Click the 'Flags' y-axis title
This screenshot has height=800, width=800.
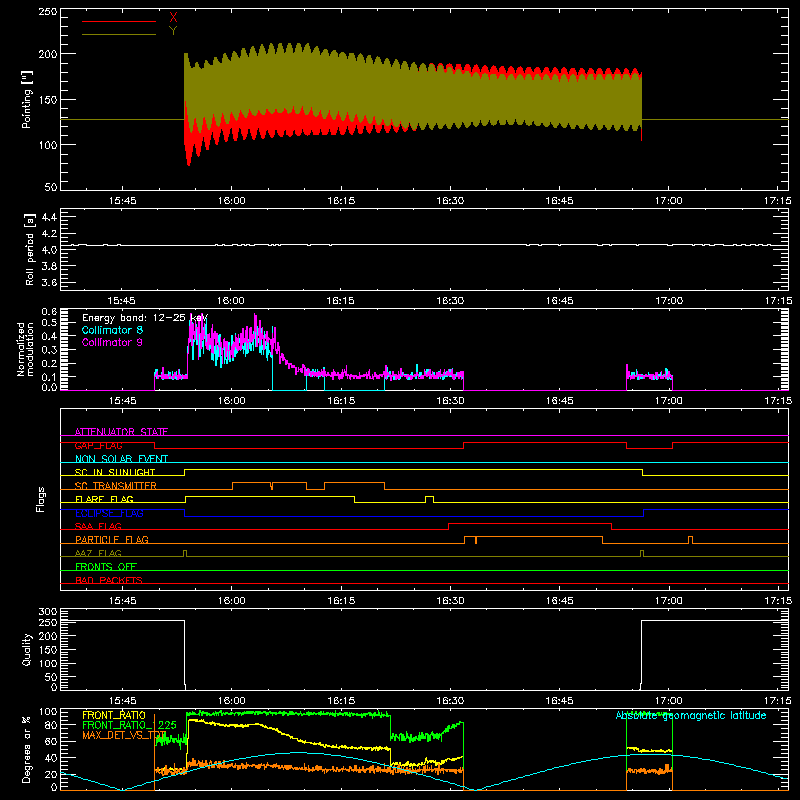pyautogui.click(x=40, y=499)
